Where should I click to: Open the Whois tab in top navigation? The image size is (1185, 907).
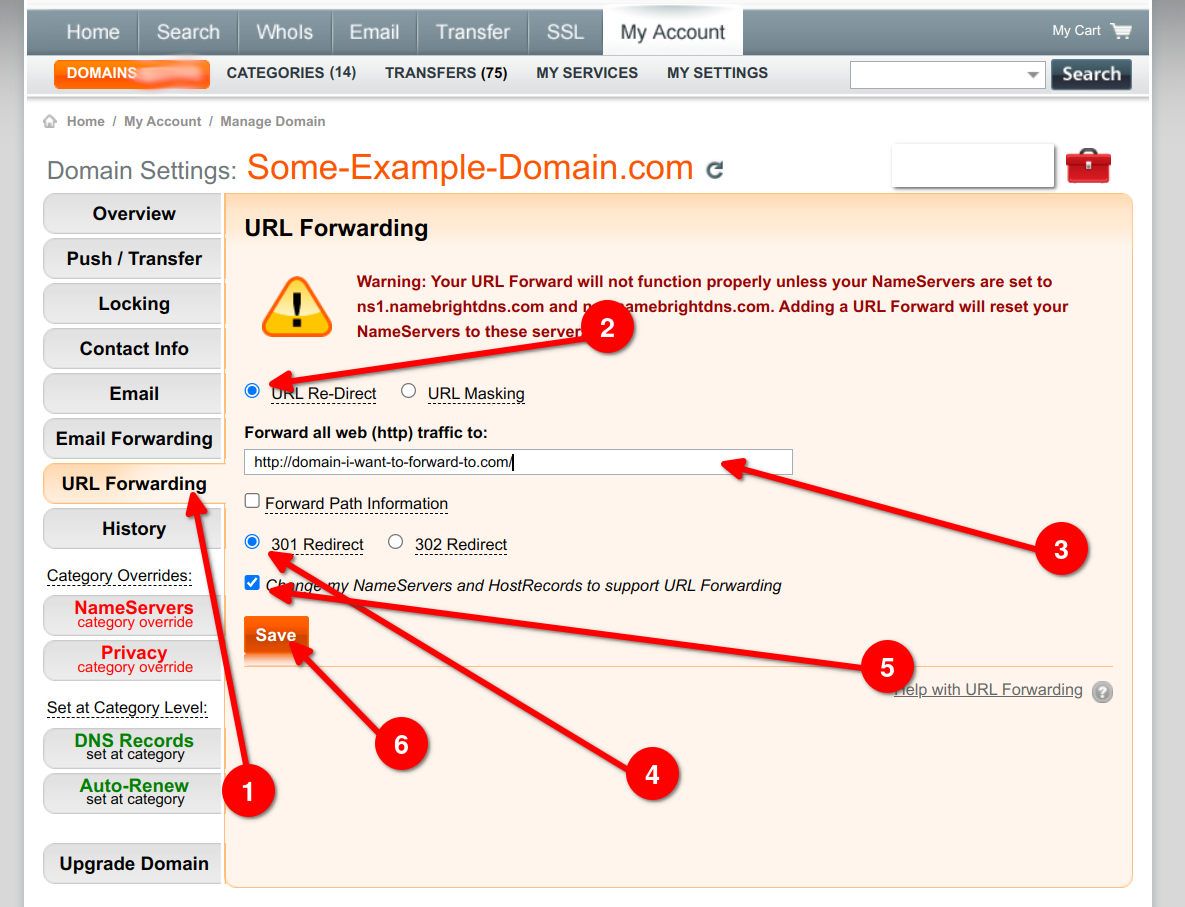point(284,32)
